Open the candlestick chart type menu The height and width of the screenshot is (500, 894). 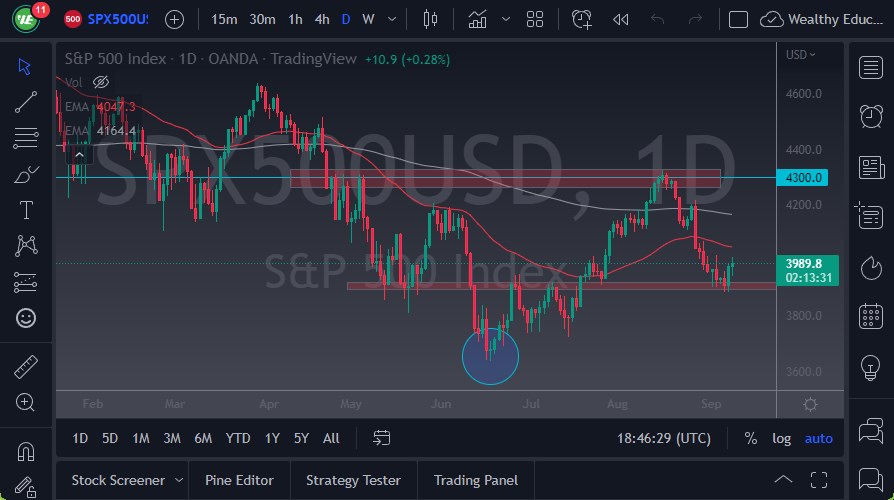pos(431,19)
